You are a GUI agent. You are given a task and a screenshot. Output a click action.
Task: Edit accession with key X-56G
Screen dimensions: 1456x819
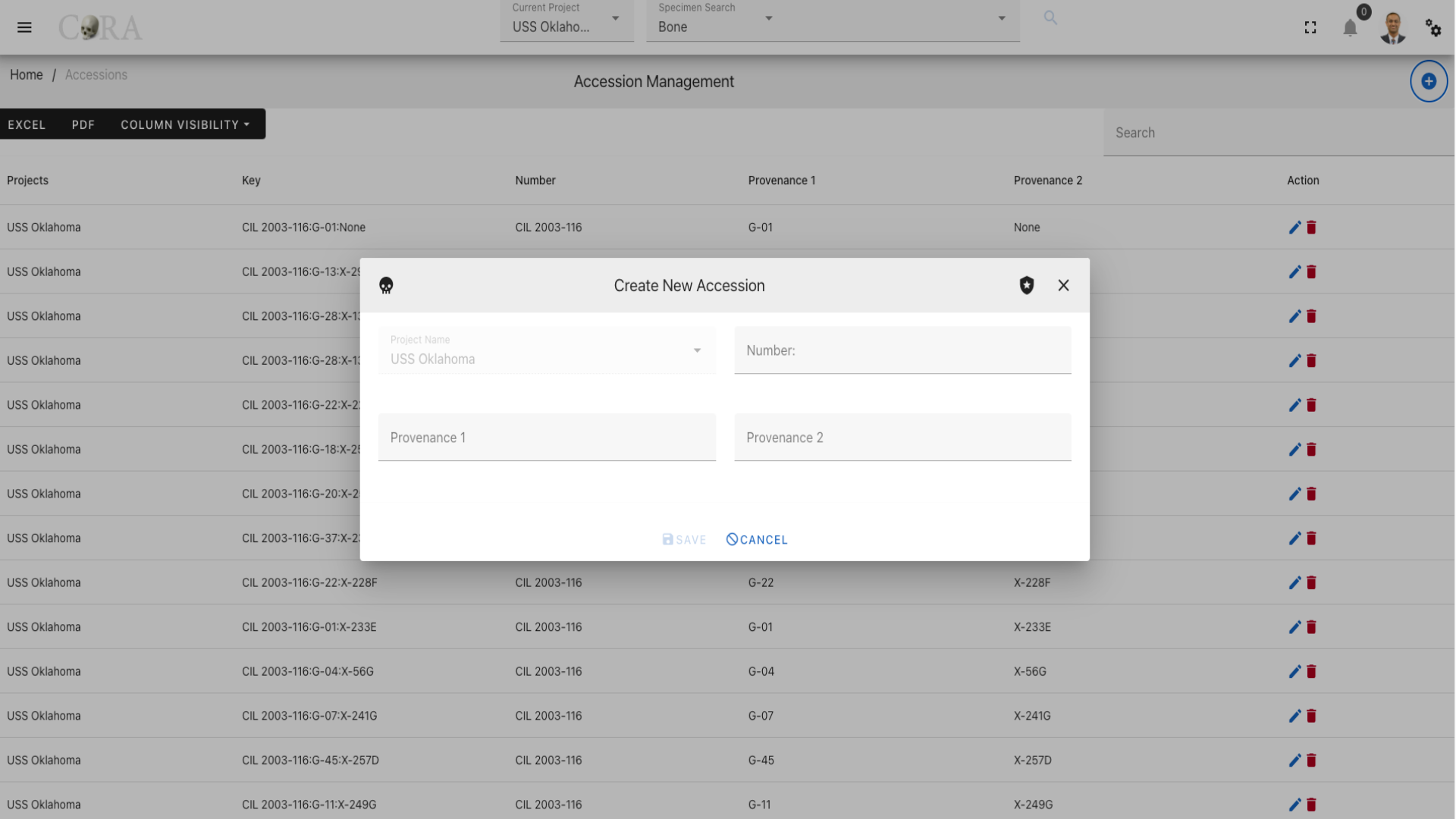pos(1294,671)
